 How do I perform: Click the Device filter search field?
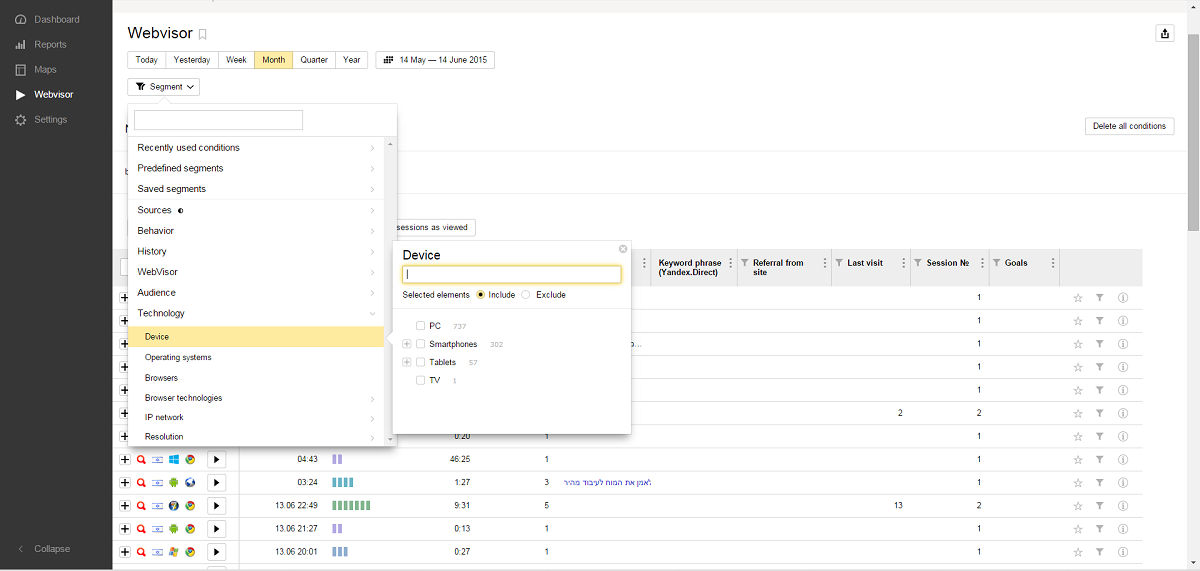pos(512,274)
